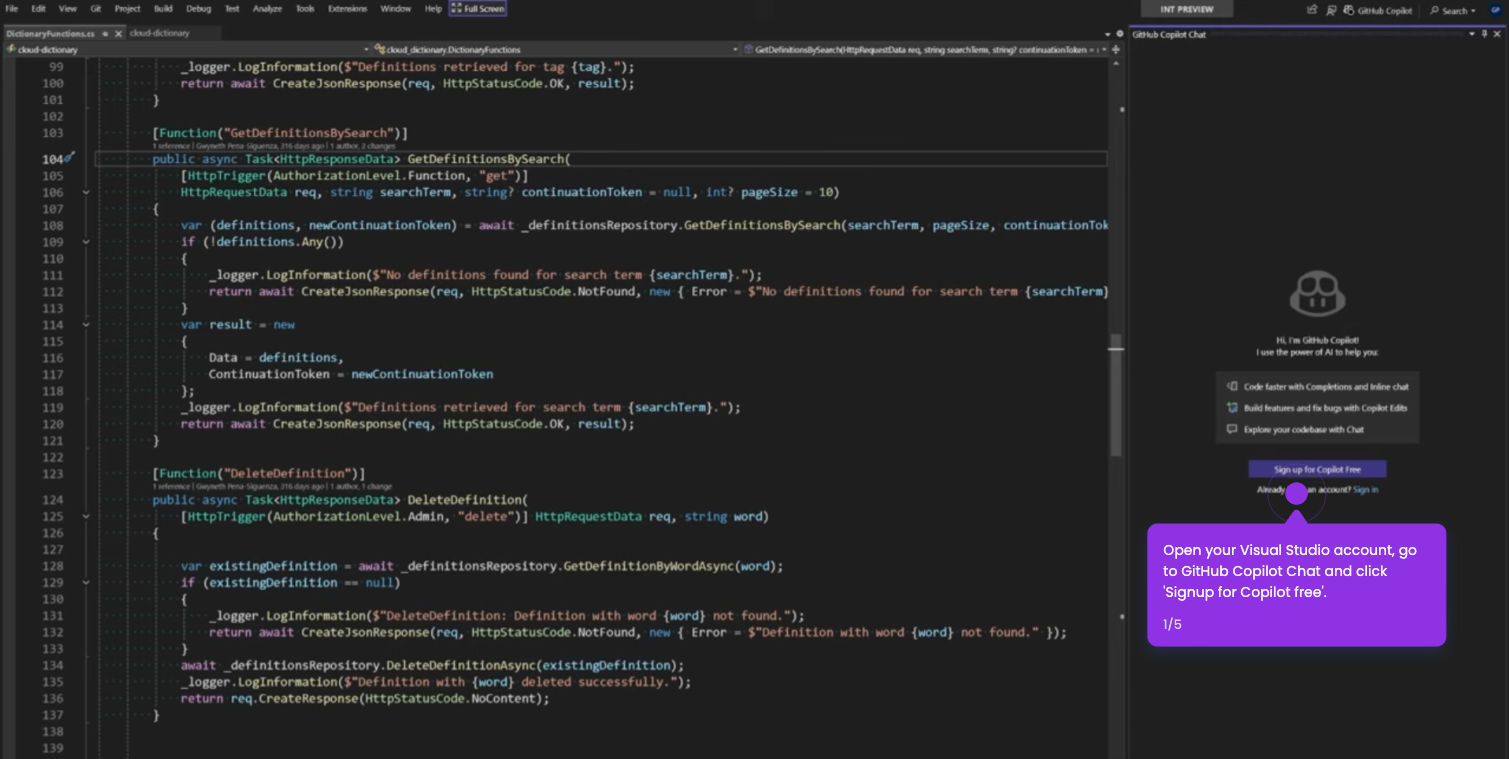
Task: Open the Build menu
Action: [163, 9]
